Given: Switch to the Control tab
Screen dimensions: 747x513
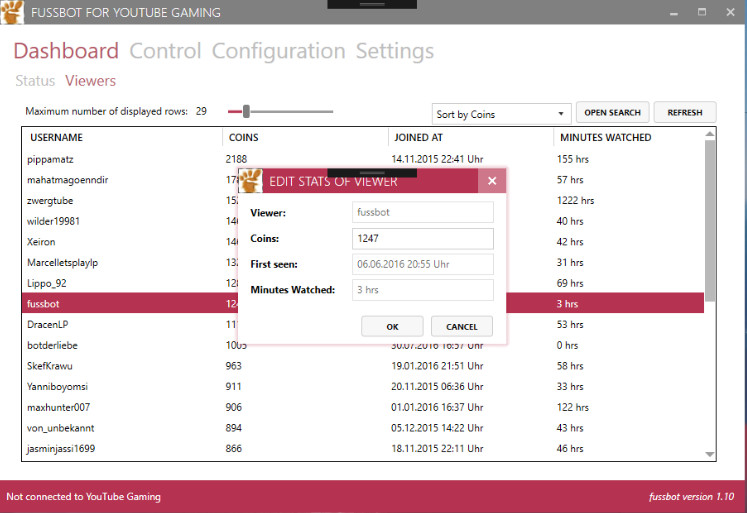Looking at the screenshot, I should pyautogui.click(x=165, y=51).
